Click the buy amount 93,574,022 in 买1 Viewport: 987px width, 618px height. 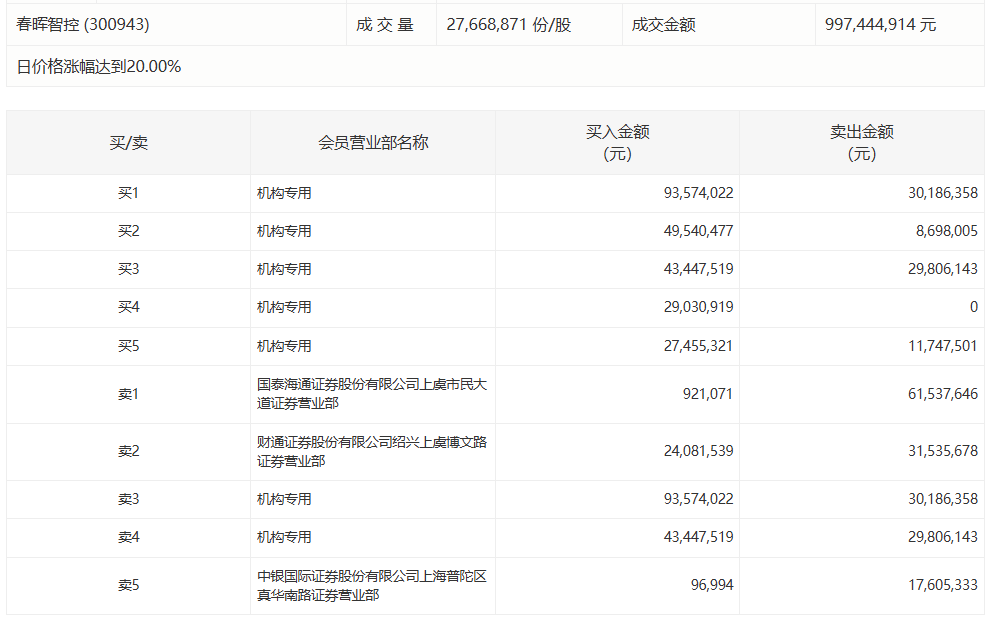pyautogui.click(x=697, y=192)
